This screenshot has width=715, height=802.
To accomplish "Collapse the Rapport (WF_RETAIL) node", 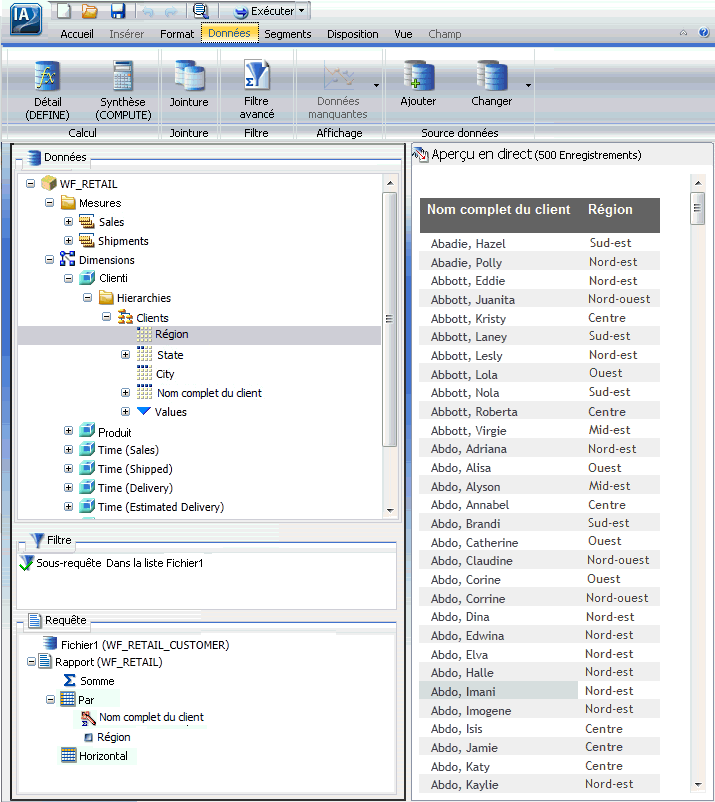I will 31,662.
